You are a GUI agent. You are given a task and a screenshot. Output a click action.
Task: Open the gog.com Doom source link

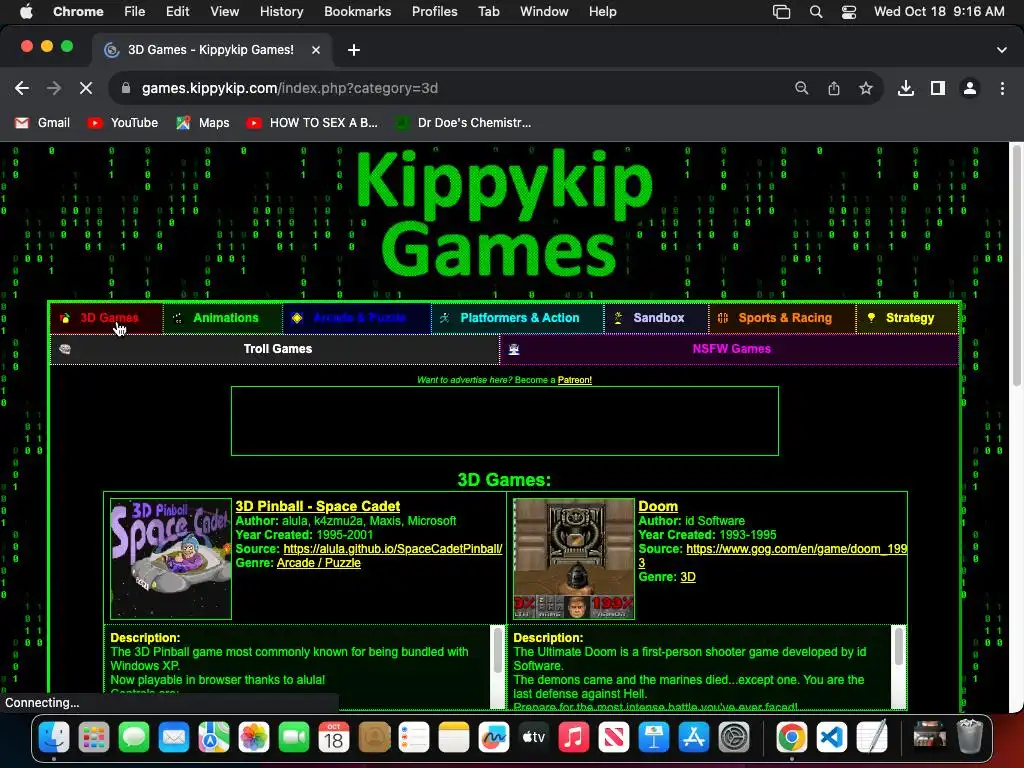click(x=796, y=549)
